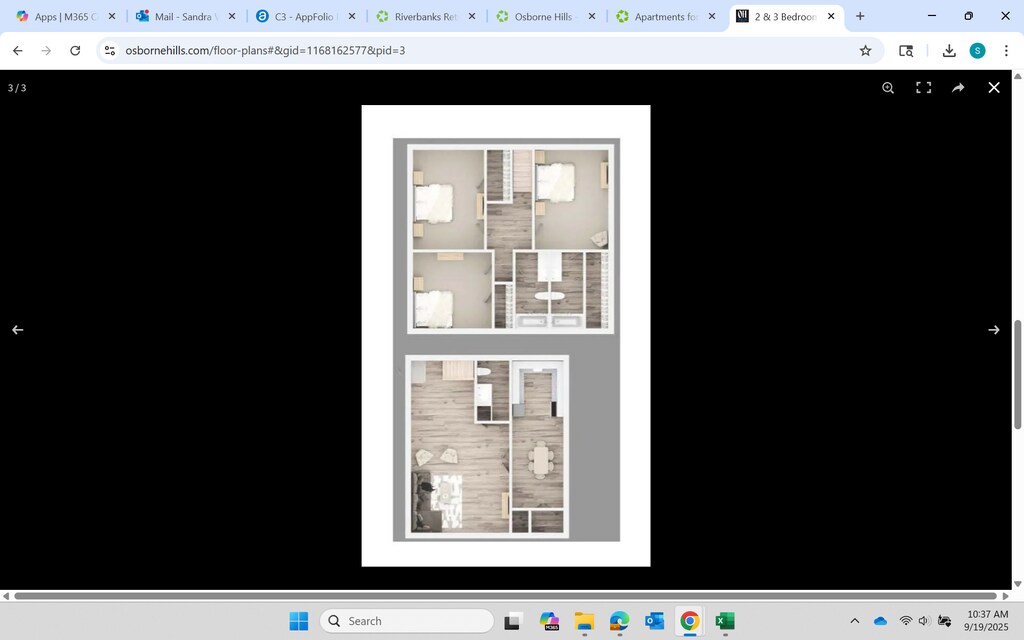Image resolution: width=1024 pixels, height=640 pixels.
Task: Go to the previous gallery image
Action: pos(17,330)
